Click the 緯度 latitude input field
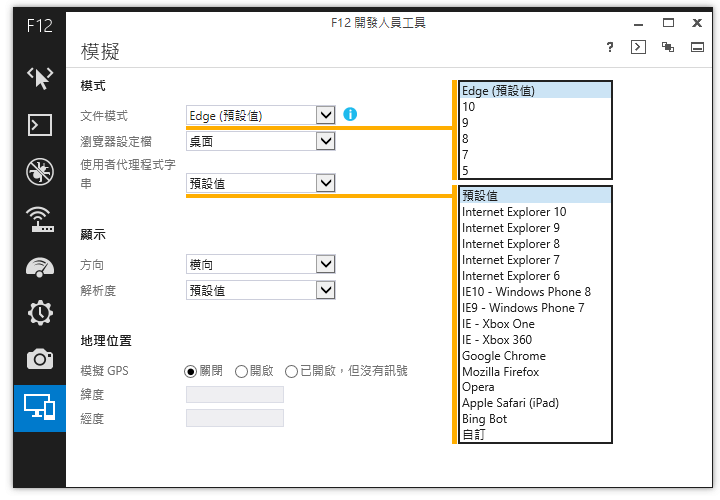Image resolution: width=720 pixels, height=500 pixels. click(235, 394)
